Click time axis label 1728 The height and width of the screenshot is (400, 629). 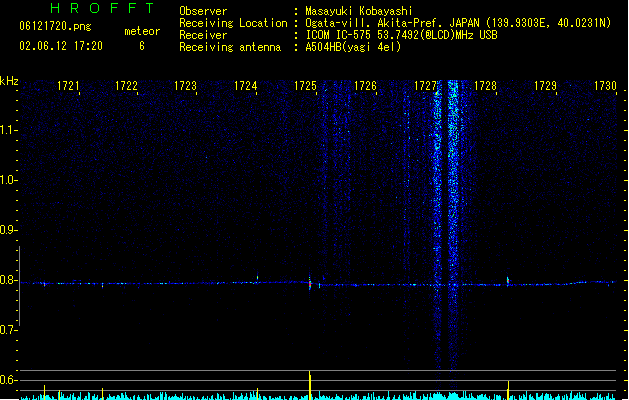coord(485,86)
